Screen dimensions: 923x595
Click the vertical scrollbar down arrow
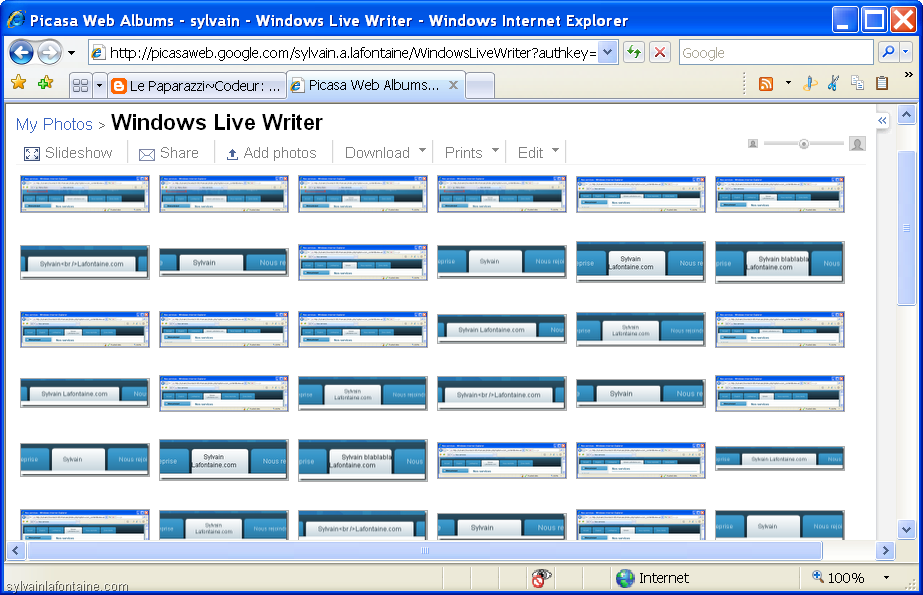pos(907,529)
